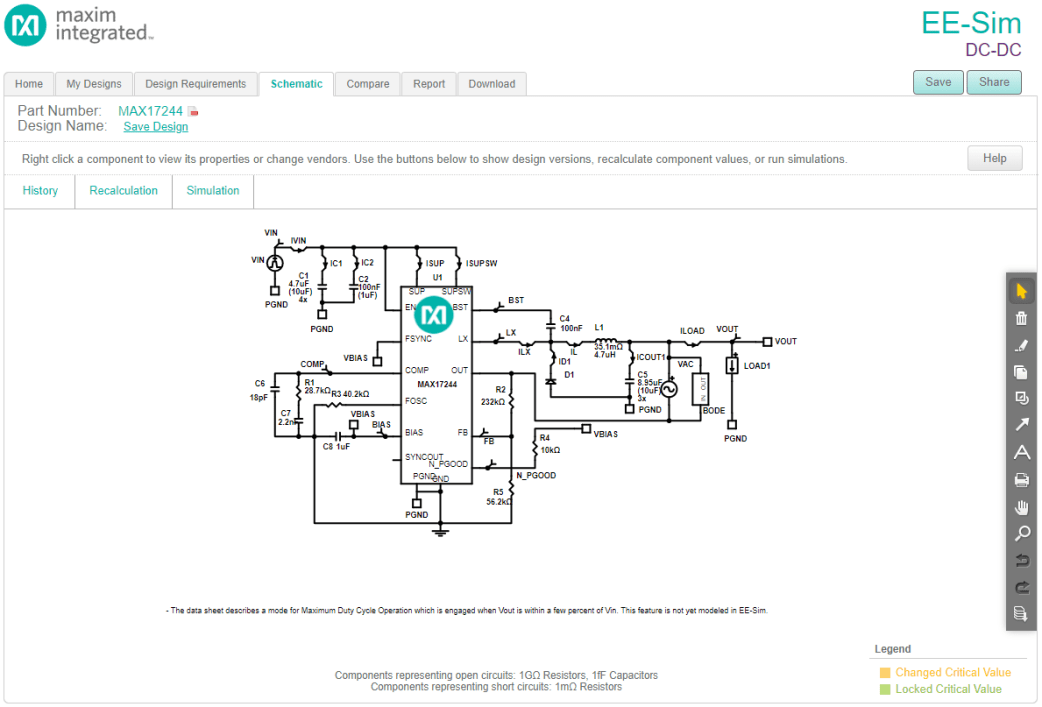The image size is (1042, 707).
Task: Select the VIN voltage source symbol
Action: (x=274, y=263)
